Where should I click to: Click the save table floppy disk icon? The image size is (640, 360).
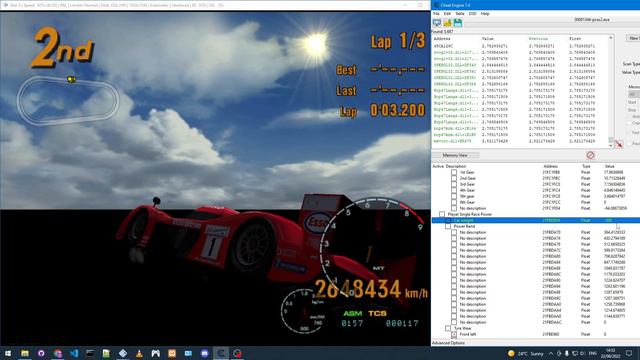click(458, 23)
